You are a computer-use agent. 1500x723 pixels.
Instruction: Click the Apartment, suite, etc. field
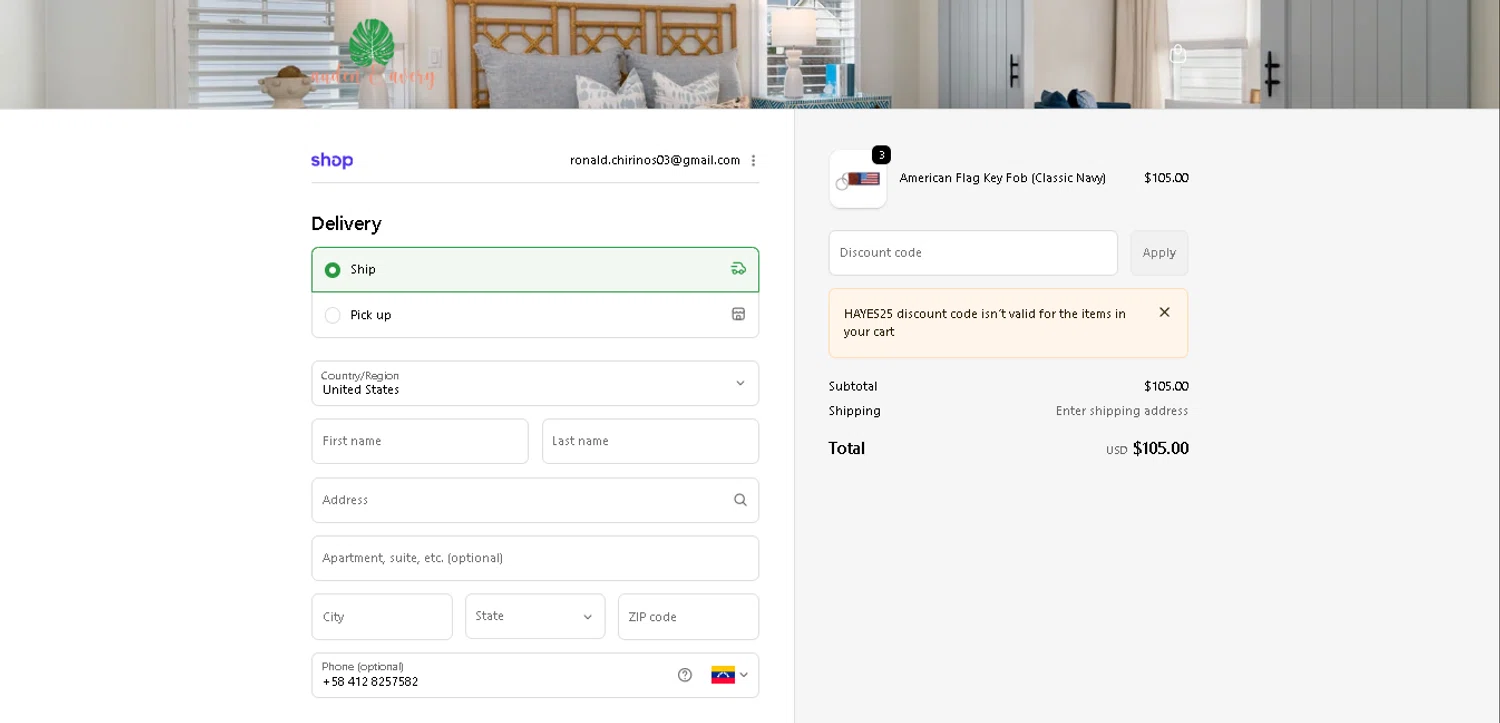[535, 558]
